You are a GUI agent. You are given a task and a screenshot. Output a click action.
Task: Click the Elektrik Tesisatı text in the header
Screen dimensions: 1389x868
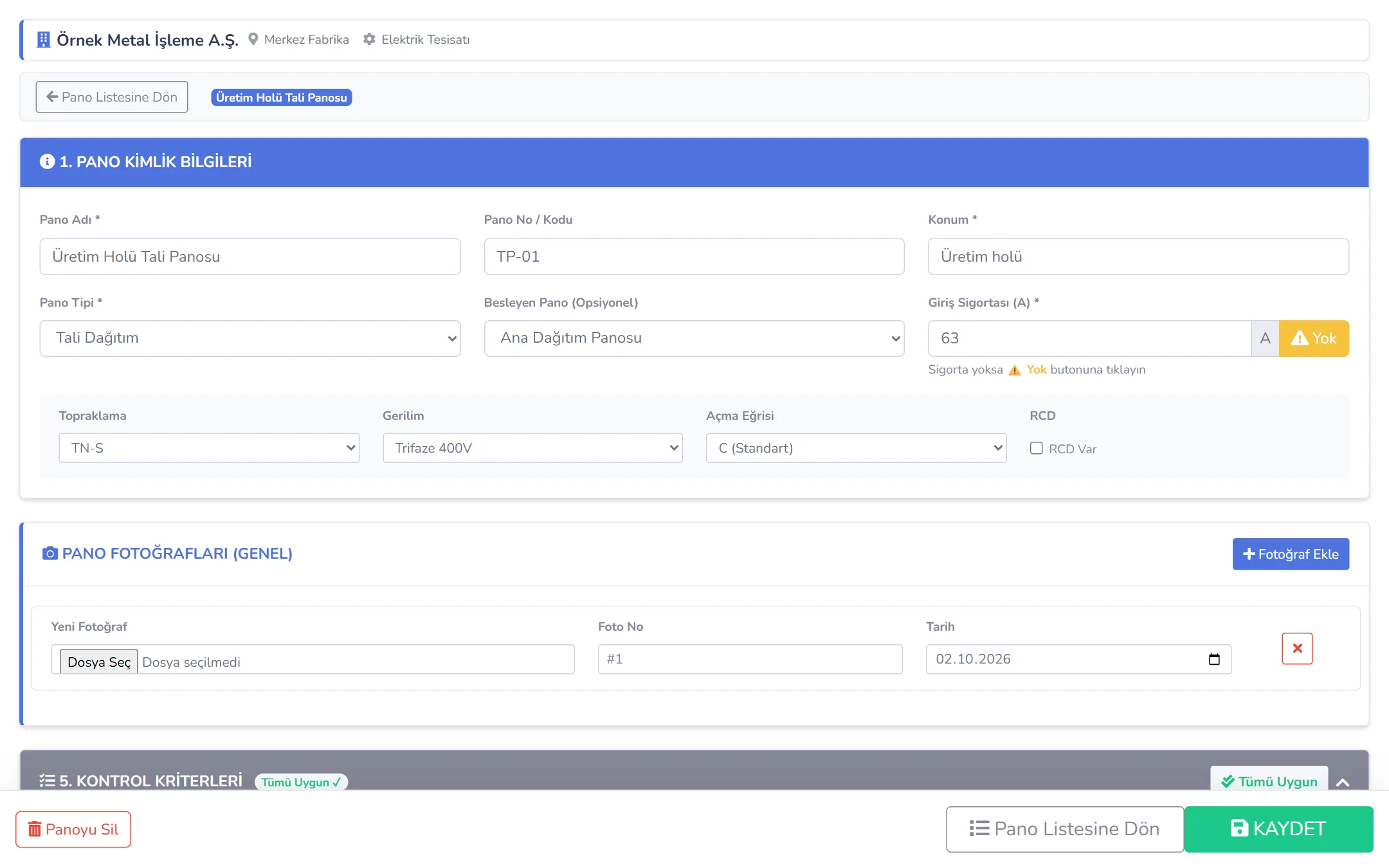coord(425,39)
